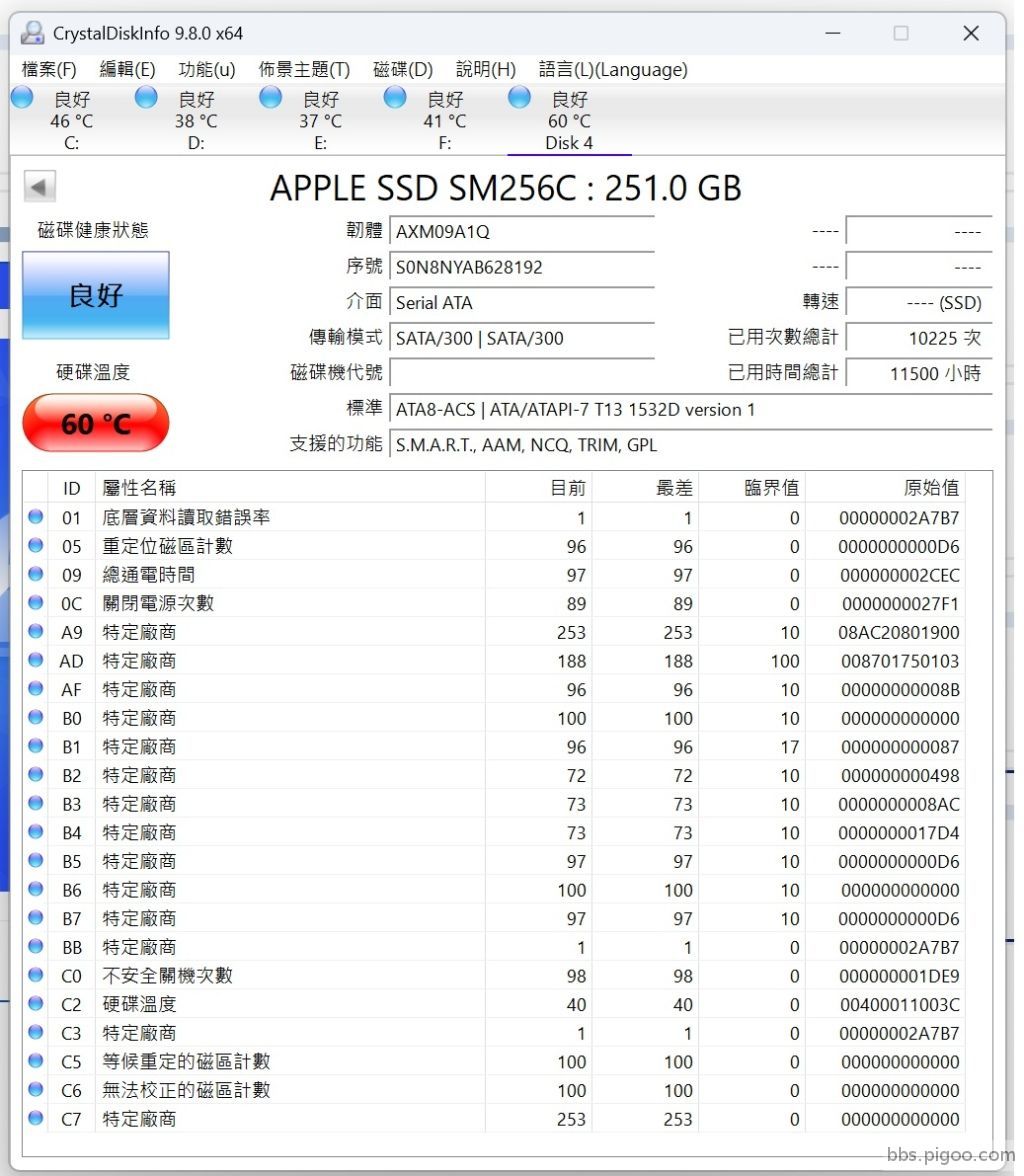Screen dimensions: 1024x1176
Task: Click status dot for attribute B0
Action: (35, 717)
